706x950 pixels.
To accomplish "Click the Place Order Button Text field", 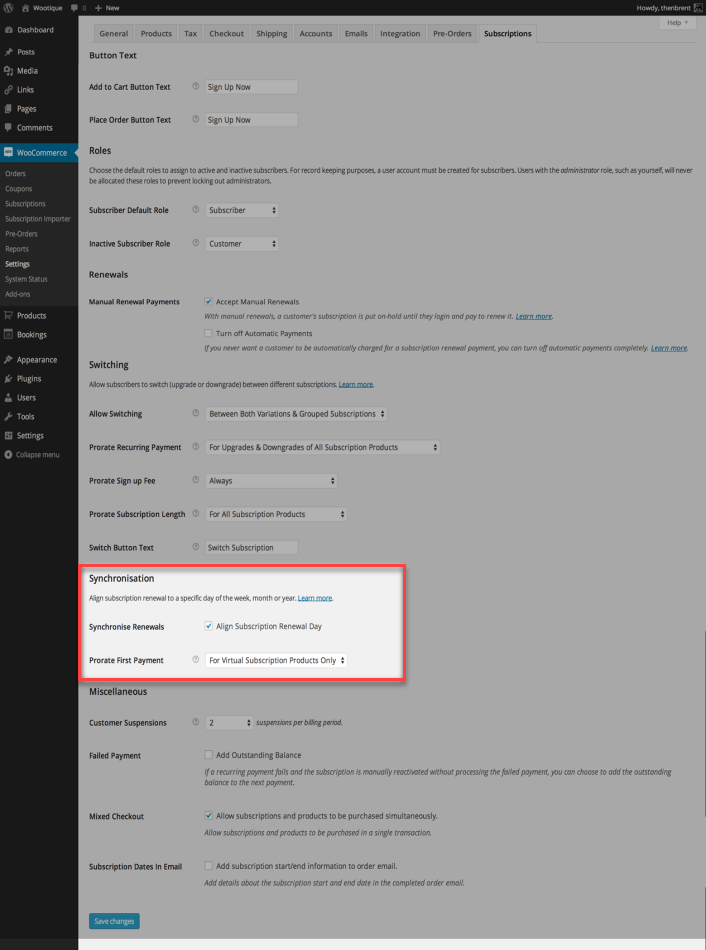I will pyautogui.click(x=251, y=119).
